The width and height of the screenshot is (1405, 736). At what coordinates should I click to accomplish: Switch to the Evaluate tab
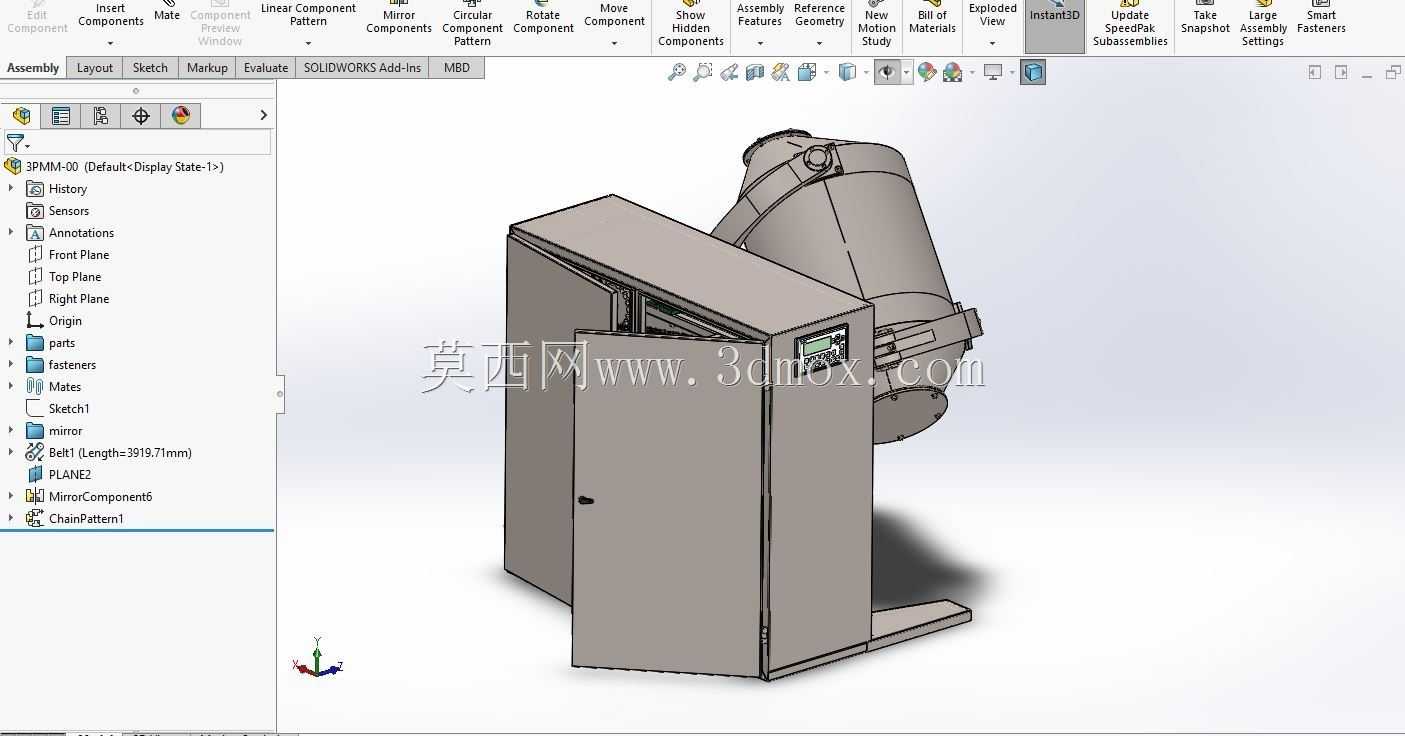tap(266, 68)
